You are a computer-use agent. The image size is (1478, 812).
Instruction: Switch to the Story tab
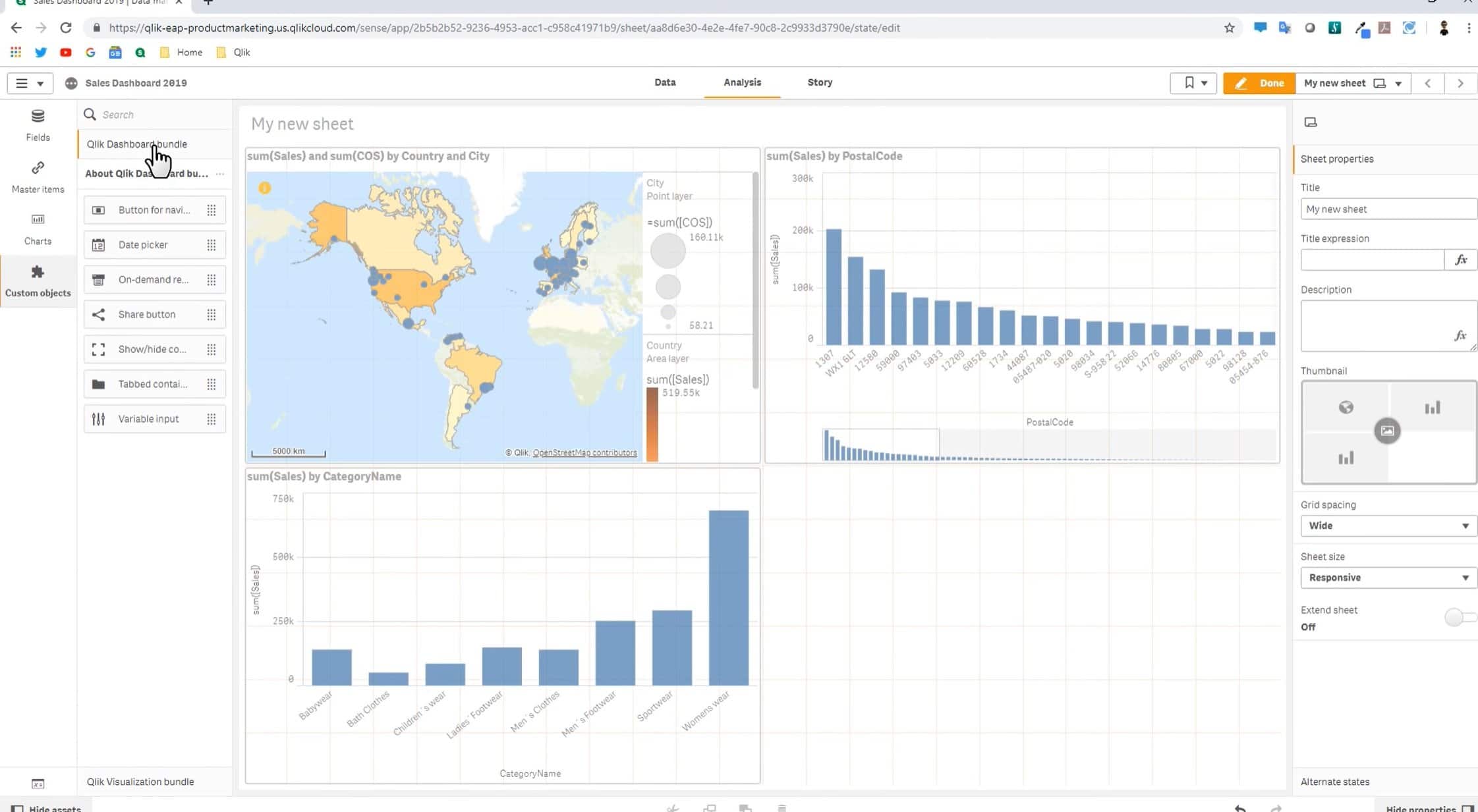820,82
